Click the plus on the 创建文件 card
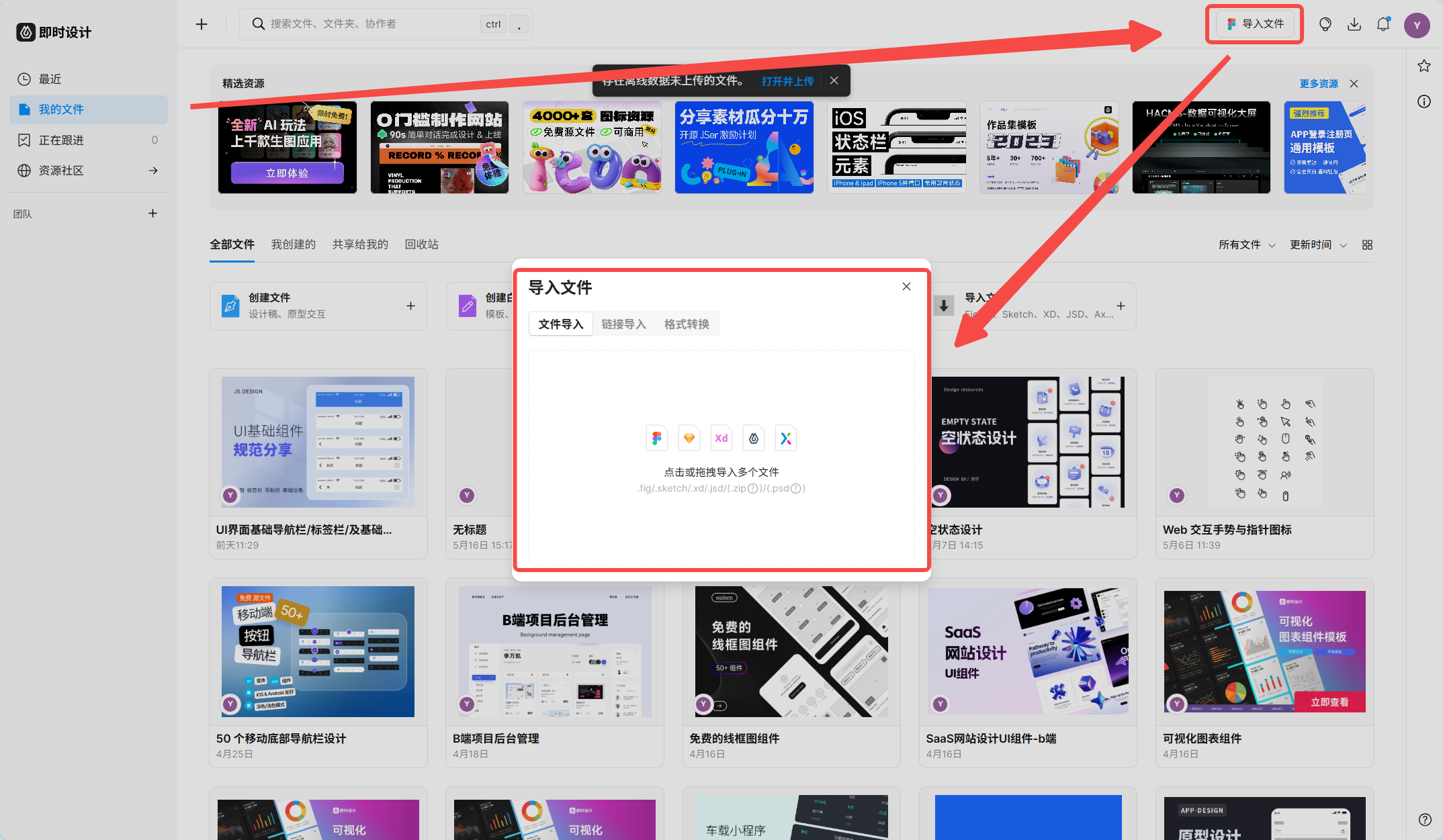This screenshot has width=1443, height=840. pos(410,306)
